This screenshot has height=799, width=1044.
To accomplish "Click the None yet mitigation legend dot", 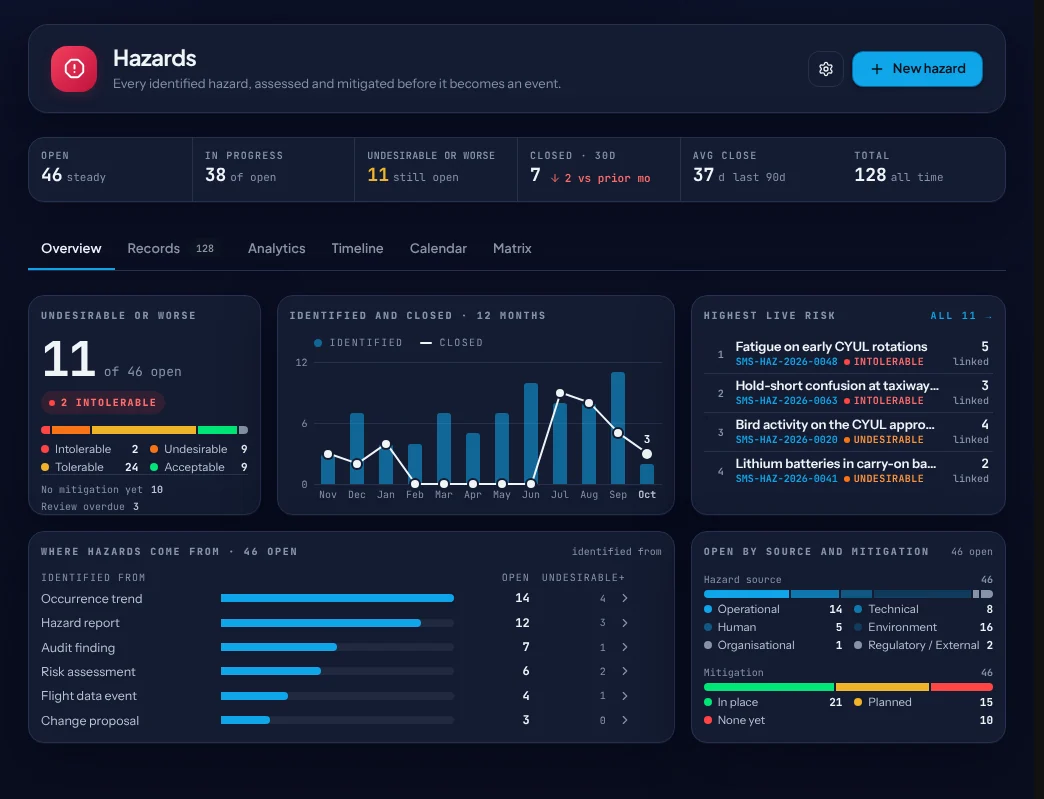I will [x=708, y=720].
